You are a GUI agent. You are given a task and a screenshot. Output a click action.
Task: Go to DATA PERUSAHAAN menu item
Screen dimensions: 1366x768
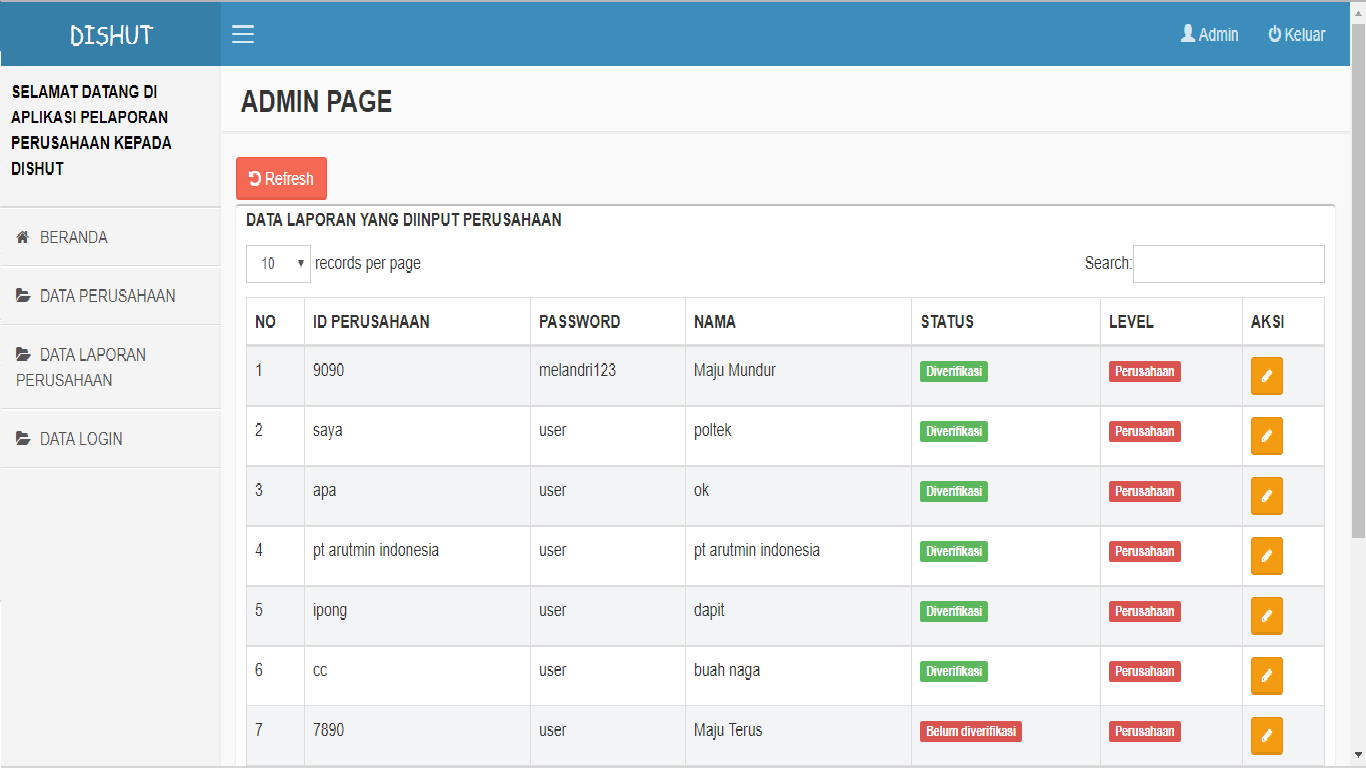107,296
